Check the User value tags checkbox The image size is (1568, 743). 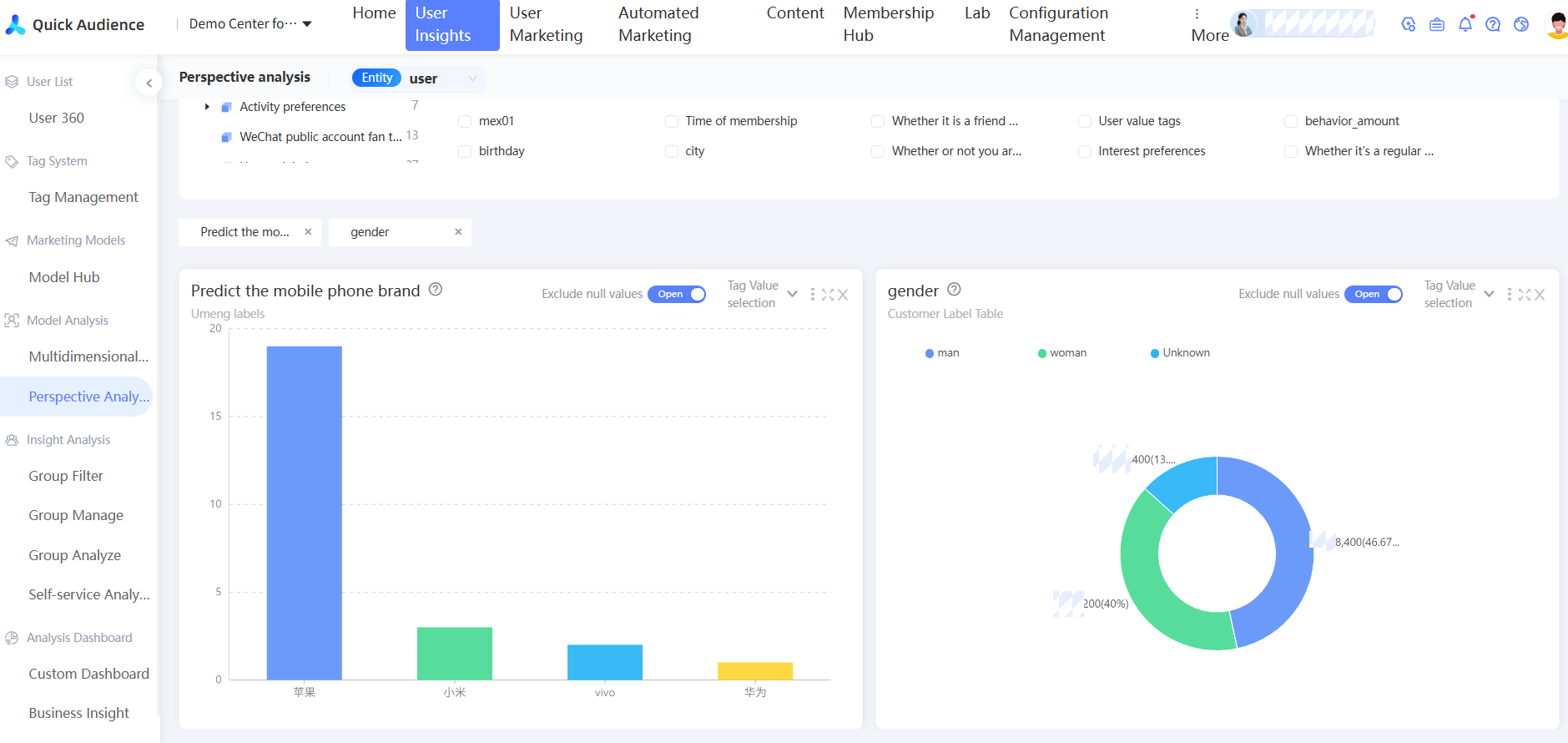pos(1085,121)
